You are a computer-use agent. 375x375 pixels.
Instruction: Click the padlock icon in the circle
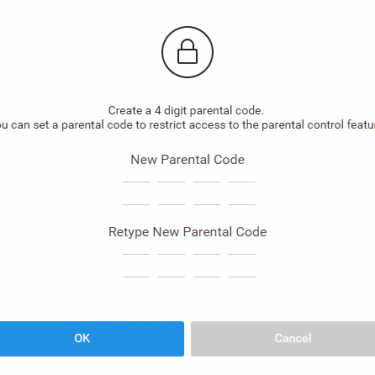187,51
